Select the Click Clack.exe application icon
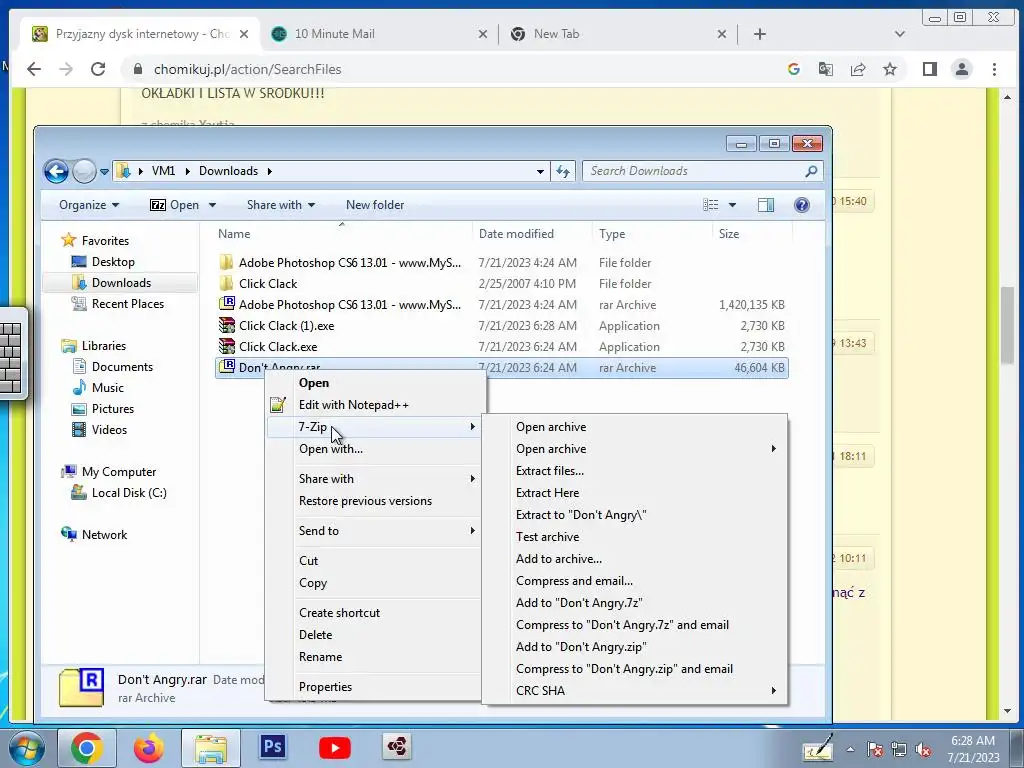The image size is (1024, 768). tap(227, 346)
